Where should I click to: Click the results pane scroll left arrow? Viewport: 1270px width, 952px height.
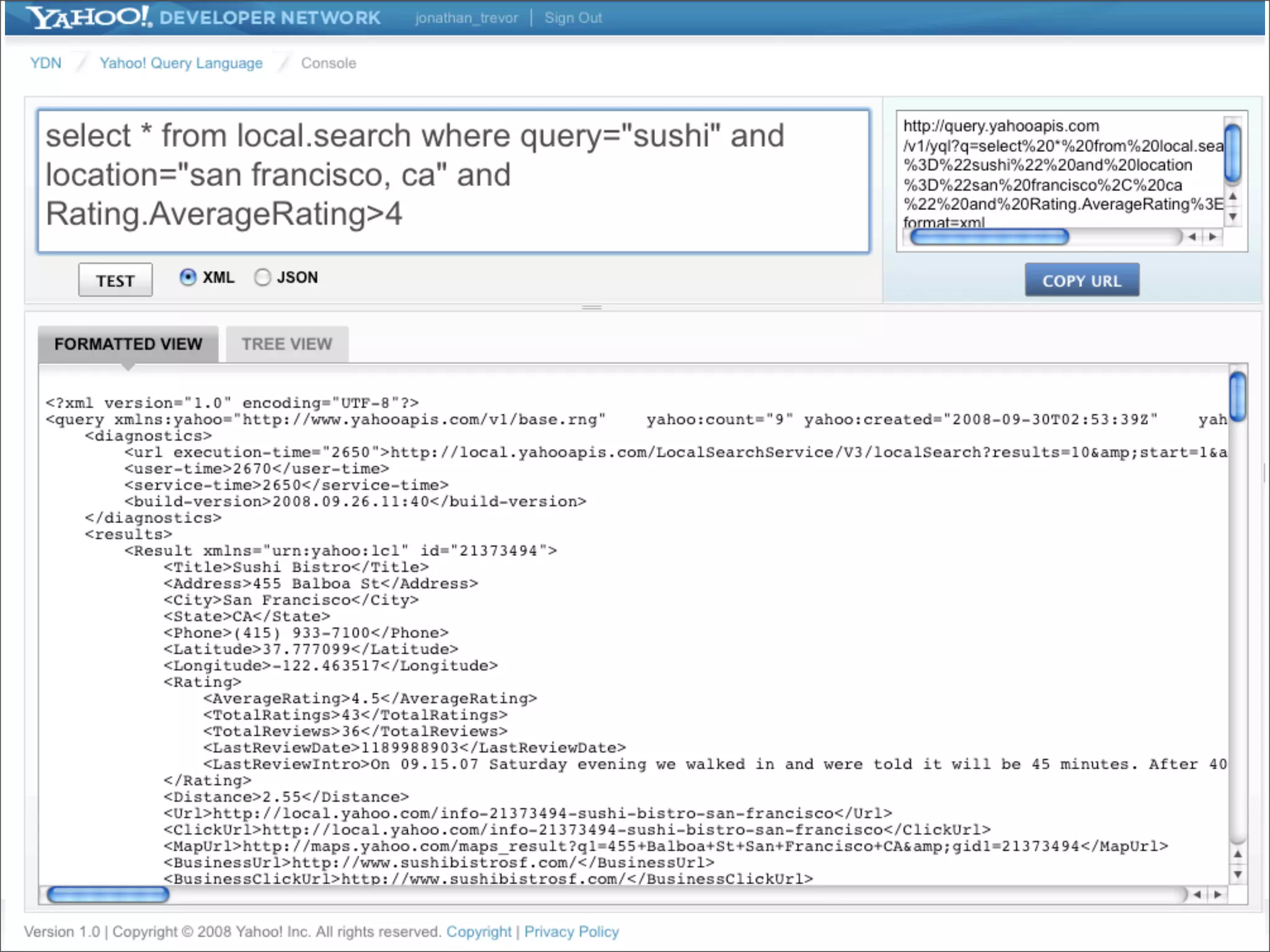1197,894
